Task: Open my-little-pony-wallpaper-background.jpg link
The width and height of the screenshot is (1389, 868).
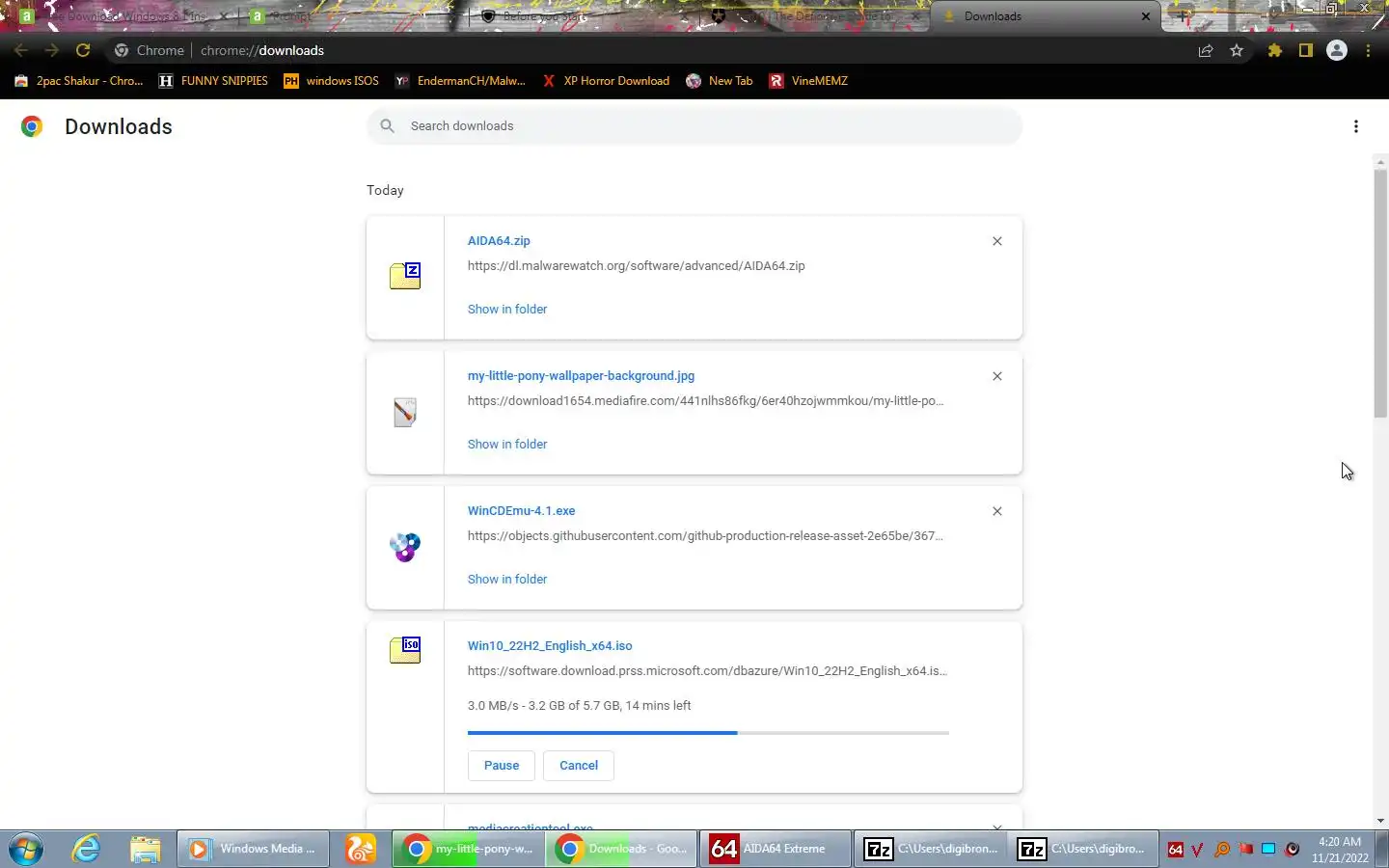Action: [581, 376]
